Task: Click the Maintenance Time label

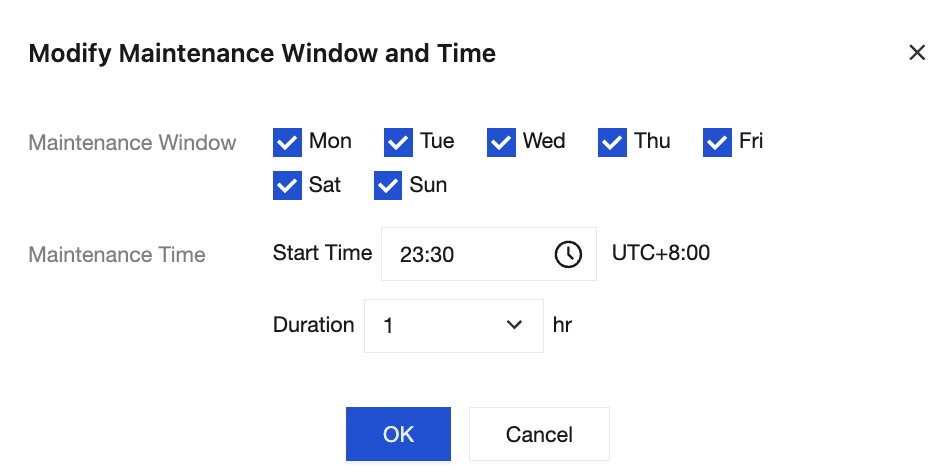Action: 117,255
